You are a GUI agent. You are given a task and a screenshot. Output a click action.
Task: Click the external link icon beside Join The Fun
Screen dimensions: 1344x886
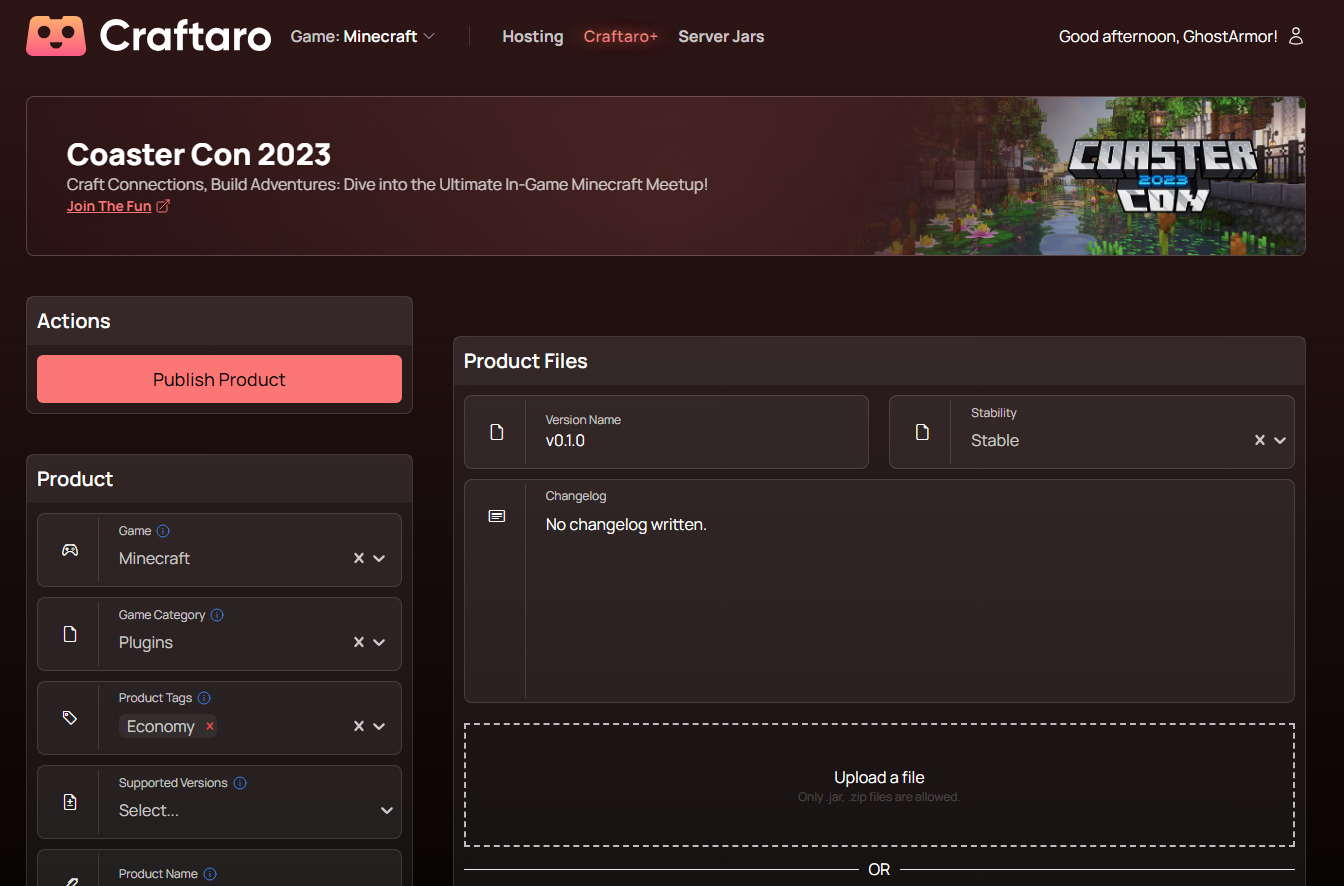[x=163, y=206]
